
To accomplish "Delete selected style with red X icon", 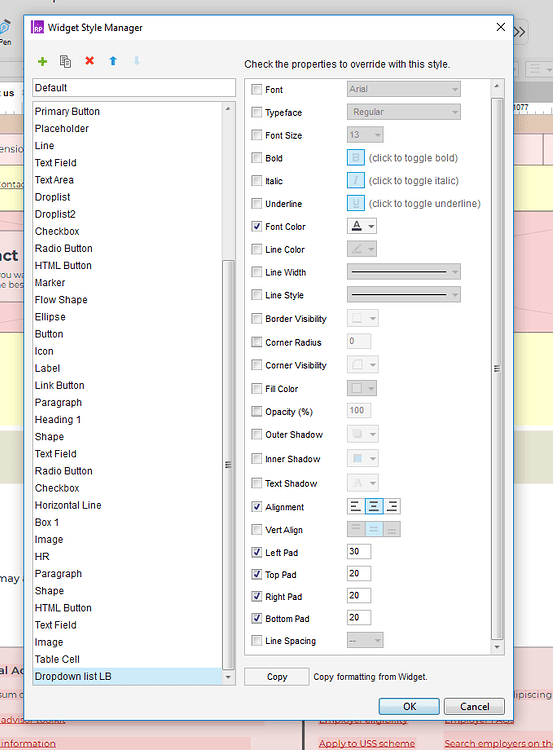I will click(x=89, y=61).
